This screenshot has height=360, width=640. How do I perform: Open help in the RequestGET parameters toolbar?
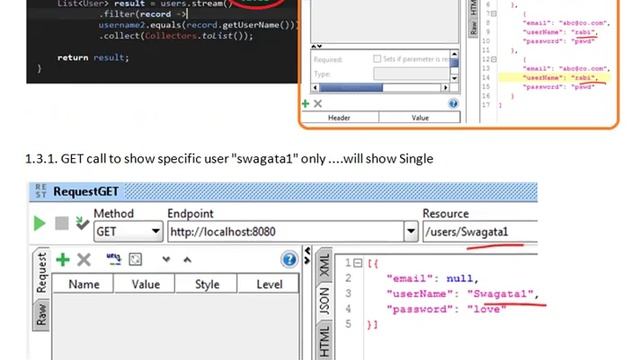pyautogui.click(x=289, y=260)
